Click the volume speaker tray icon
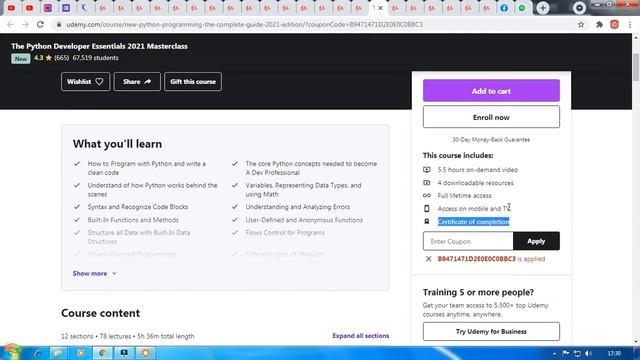Viewport: 640px width, 360px height. 588,353
